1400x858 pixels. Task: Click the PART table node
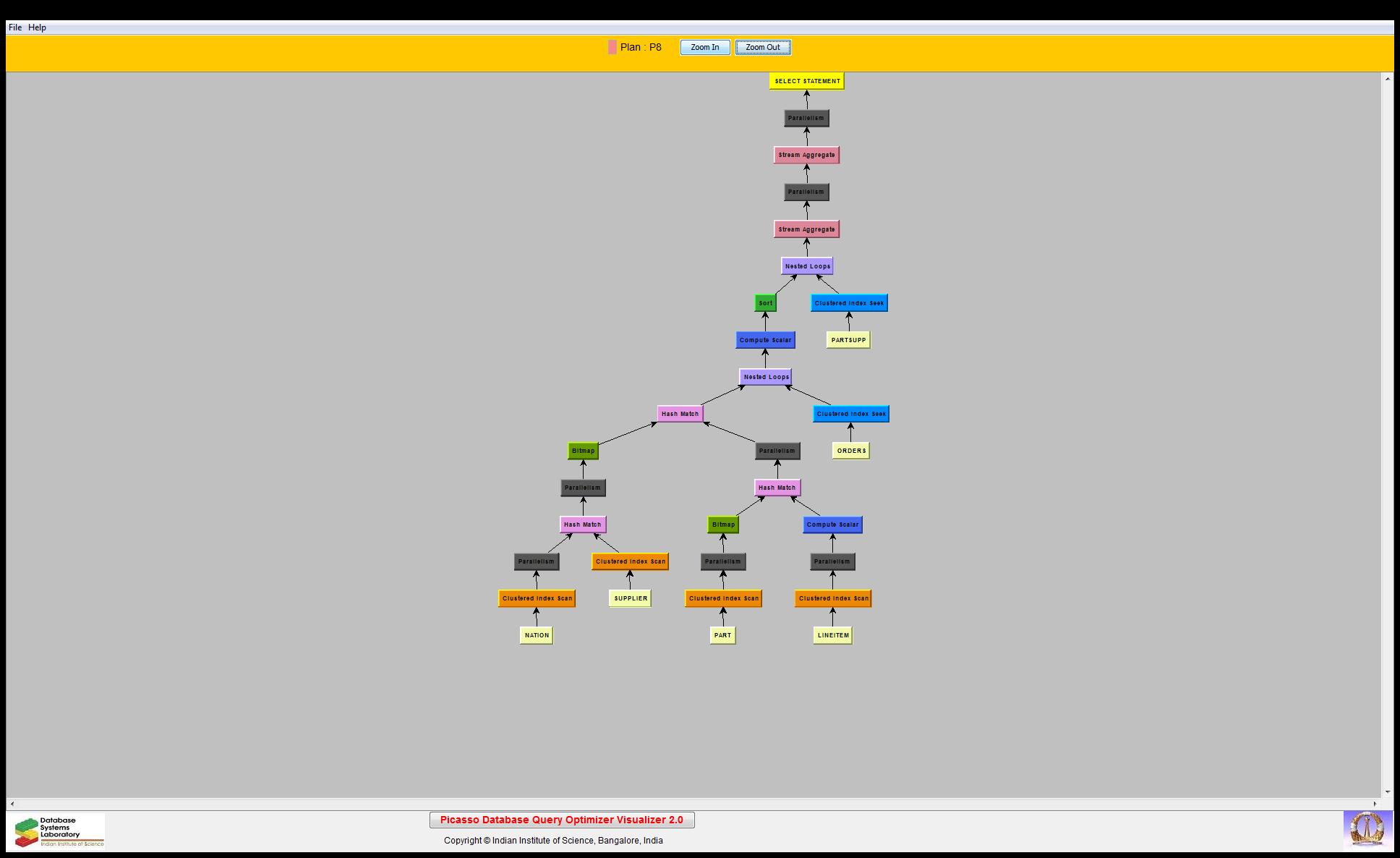[722, 635]
